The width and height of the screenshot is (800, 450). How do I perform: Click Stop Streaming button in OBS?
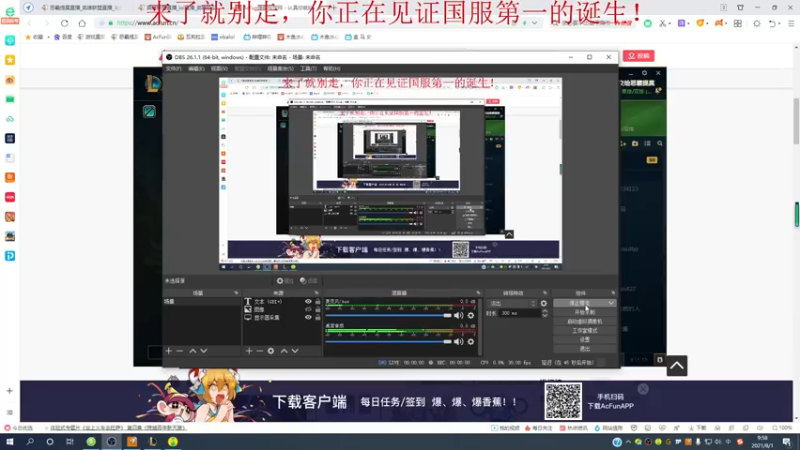pyautogui.click(x=580, y=303)
